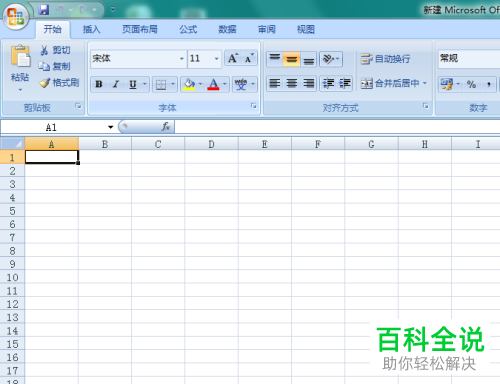
Task: Click the 复制 (Copy) label
Action: (x=61, y=66)
